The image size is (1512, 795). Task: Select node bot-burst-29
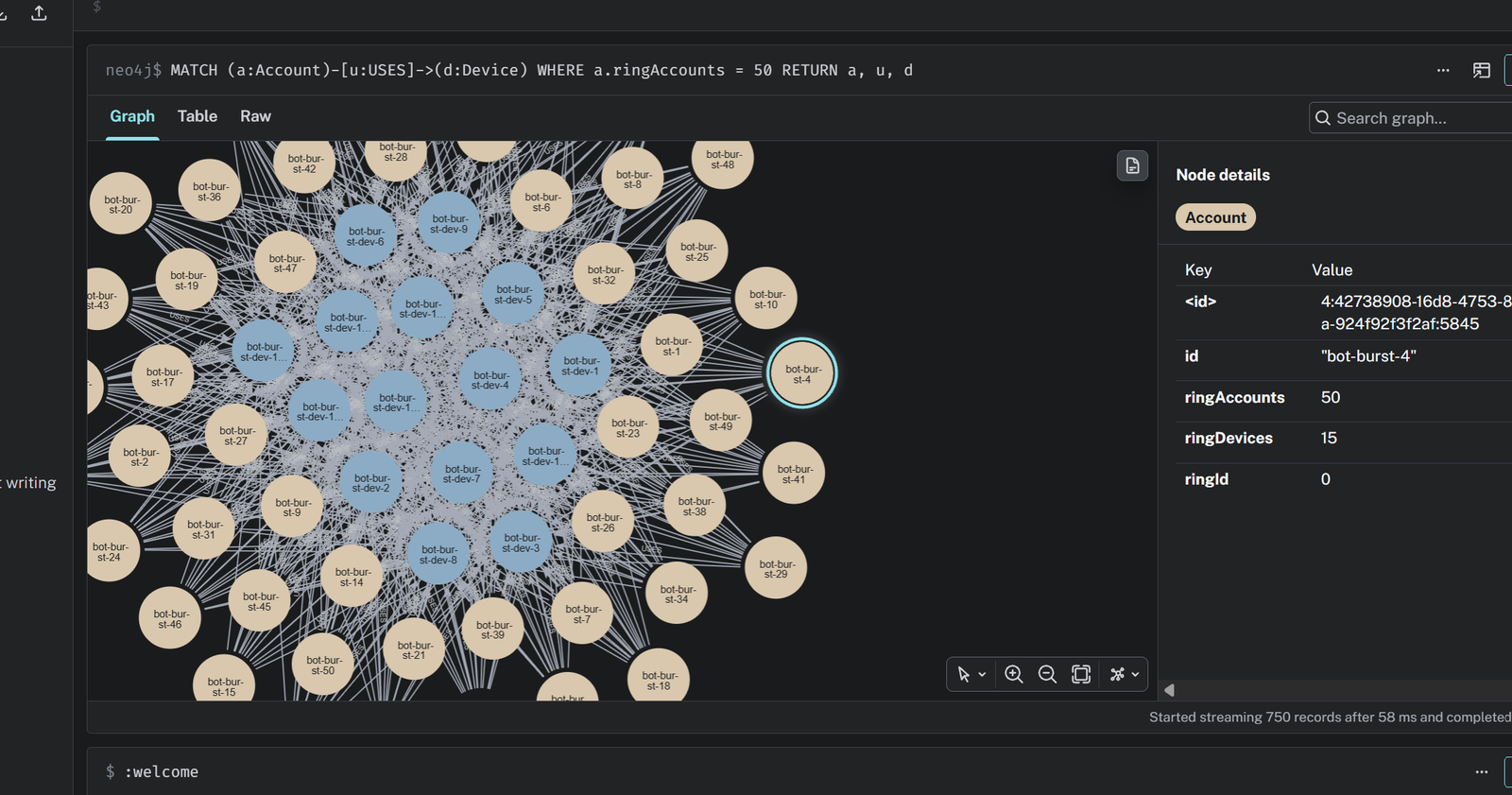pos(776,568)
